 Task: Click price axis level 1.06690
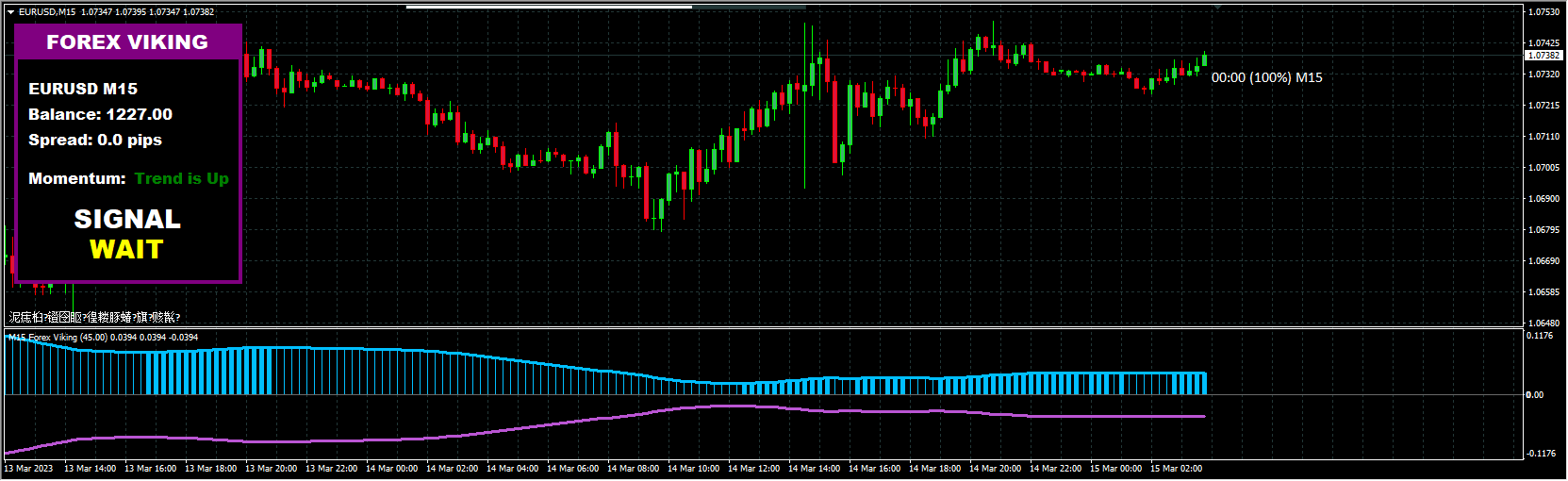click(1543, 261)
